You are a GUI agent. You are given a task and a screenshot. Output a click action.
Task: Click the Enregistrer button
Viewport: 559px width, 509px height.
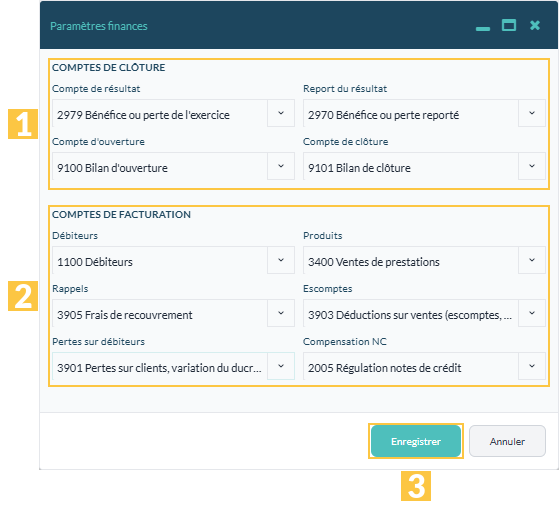pyautogui.click(x=416, y=441)
